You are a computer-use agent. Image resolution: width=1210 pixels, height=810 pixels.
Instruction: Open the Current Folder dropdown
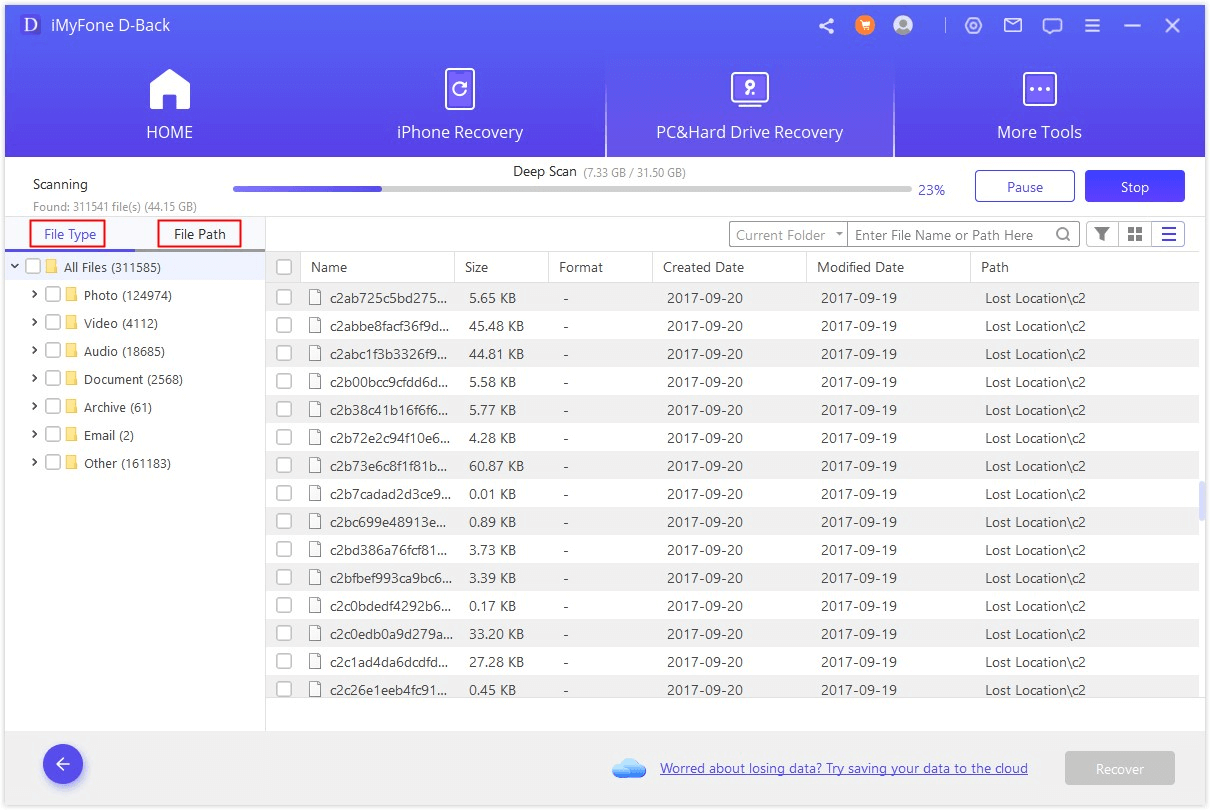(x=788, y=235)
